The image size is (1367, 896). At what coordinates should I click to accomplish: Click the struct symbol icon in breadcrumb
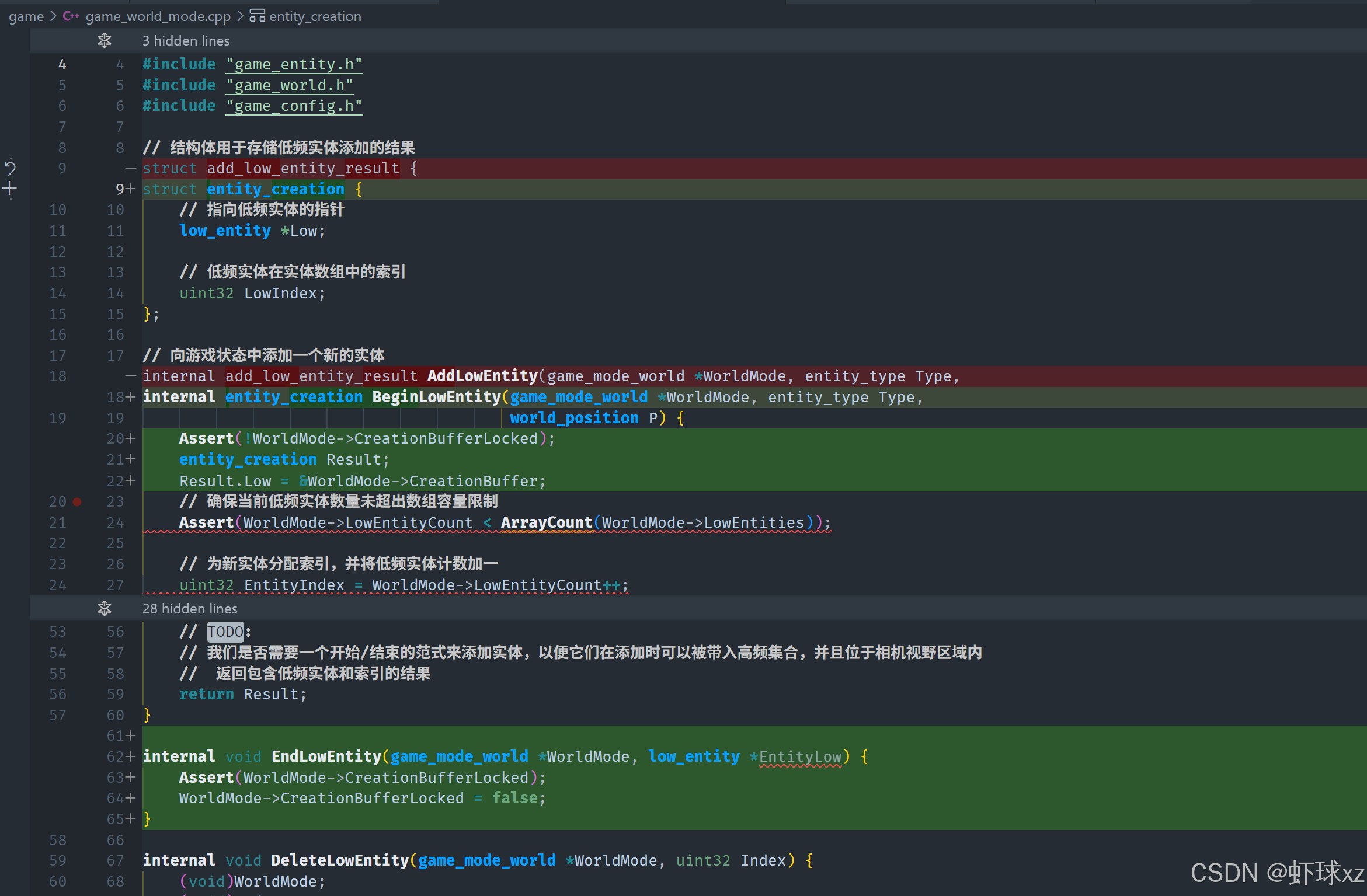(257, 16)
